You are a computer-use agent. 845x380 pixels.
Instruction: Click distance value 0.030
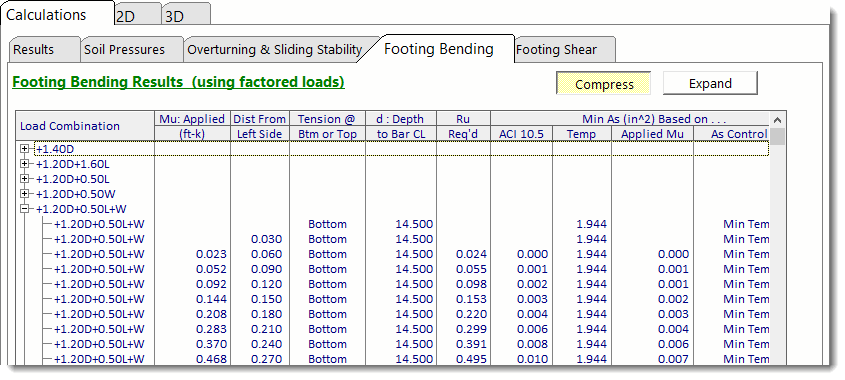pos(267,239)
